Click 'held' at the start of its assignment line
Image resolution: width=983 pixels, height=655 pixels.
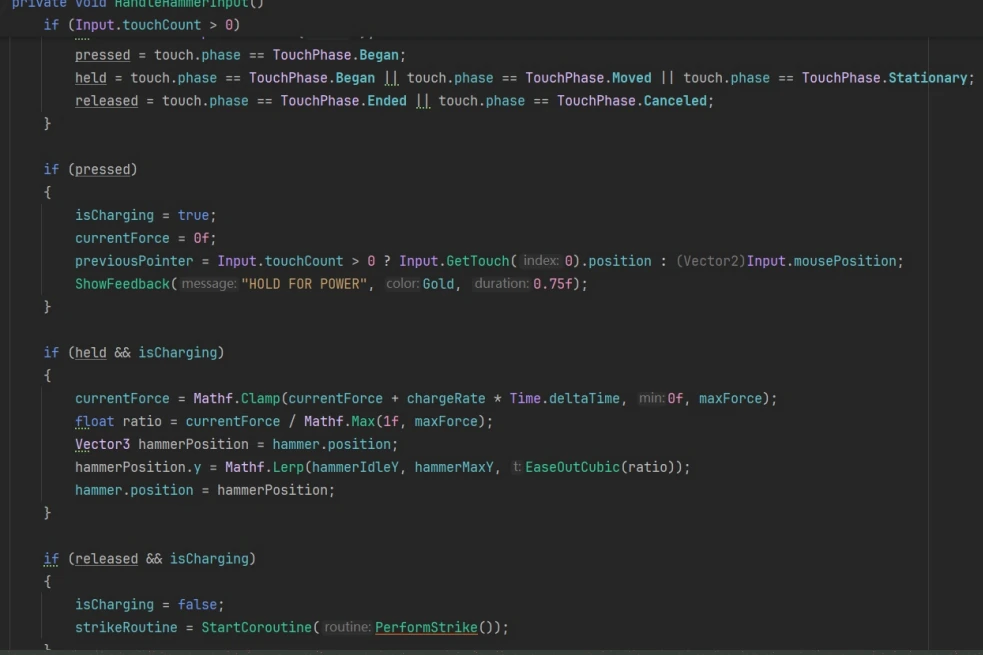click(91, 78)
